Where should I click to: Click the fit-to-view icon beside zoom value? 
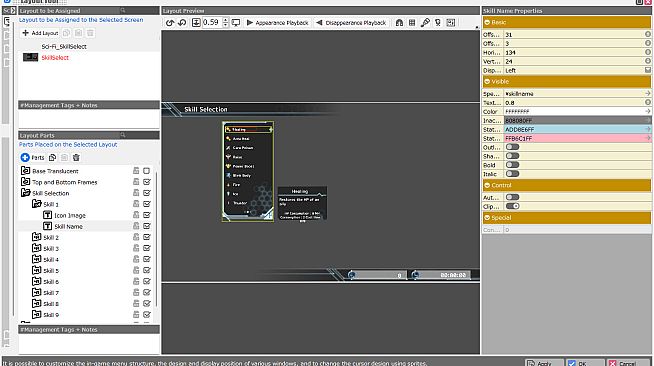[x=196, y=23]
